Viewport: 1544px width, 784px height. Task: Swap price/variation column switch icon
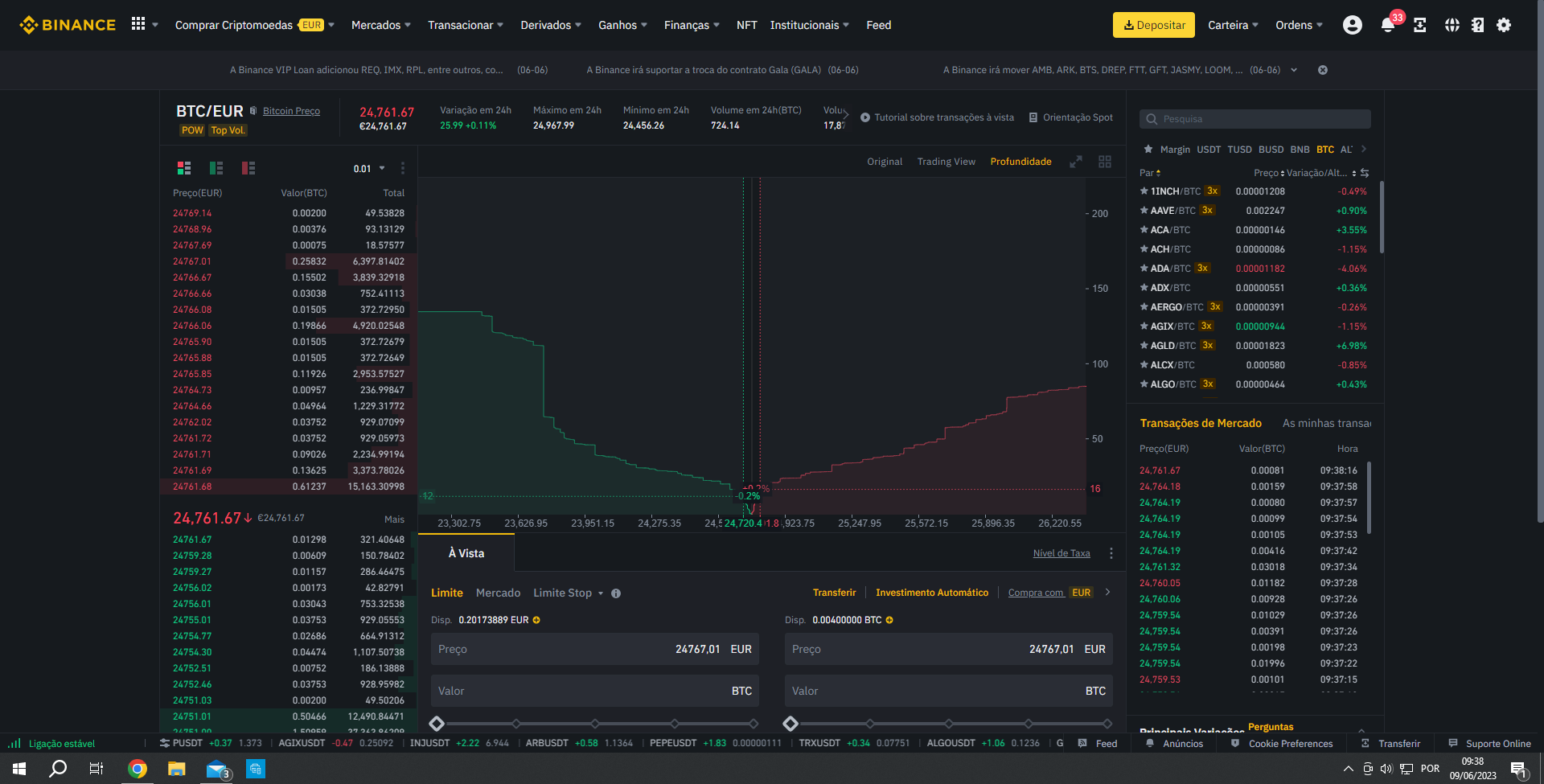pyautogui.click(x=1365, y=173)
